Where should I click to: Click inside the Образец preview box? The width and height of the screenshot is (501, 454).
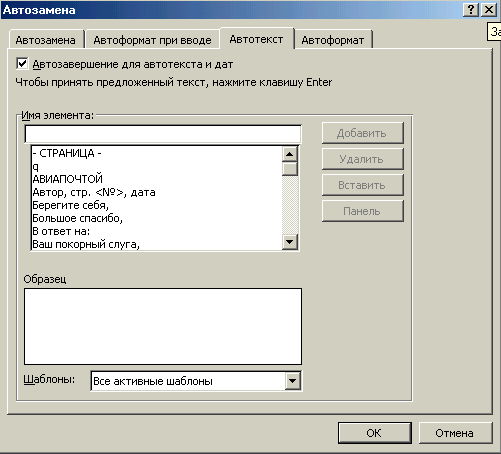coord(163,326)
